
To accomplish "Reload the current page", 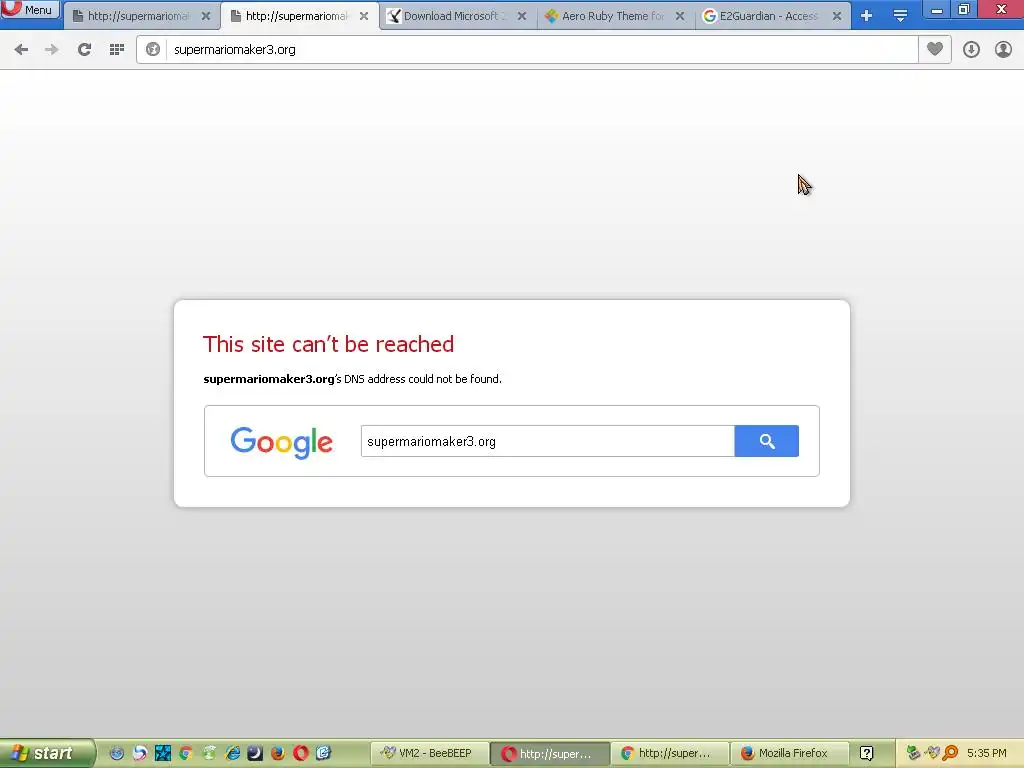I will [84, 50].
